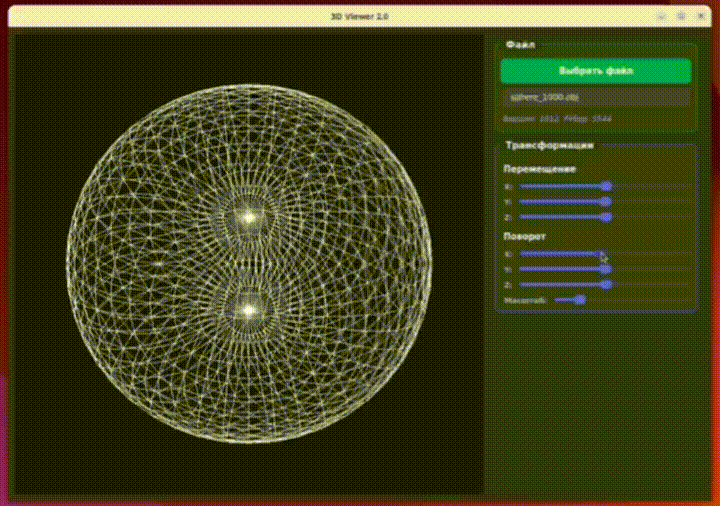This screenshot has width=720, height=506.
Task: Click the Перемещение X slider handle
Action: click(606, 186)
